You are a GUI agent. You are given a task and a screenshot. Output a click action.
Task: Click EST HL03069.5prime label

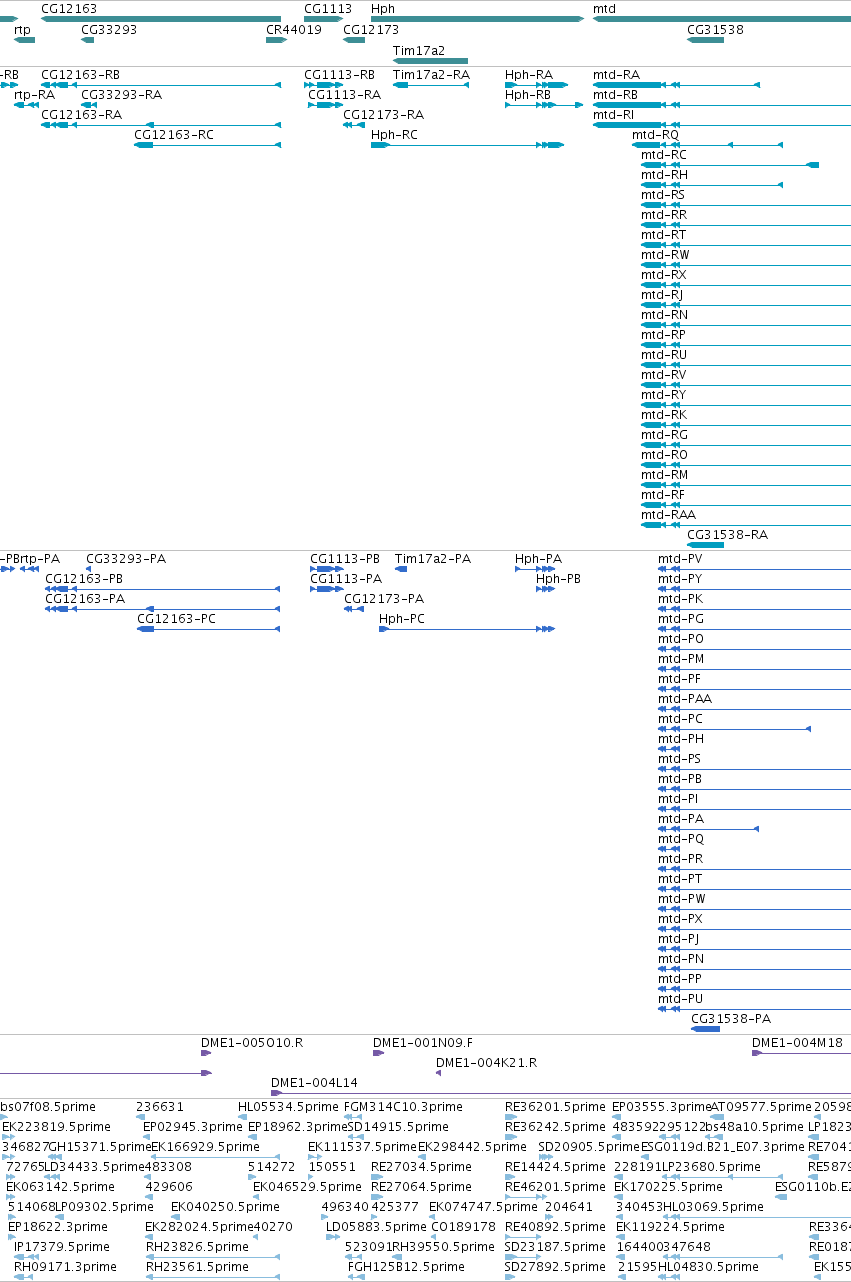click(713, 1207)
